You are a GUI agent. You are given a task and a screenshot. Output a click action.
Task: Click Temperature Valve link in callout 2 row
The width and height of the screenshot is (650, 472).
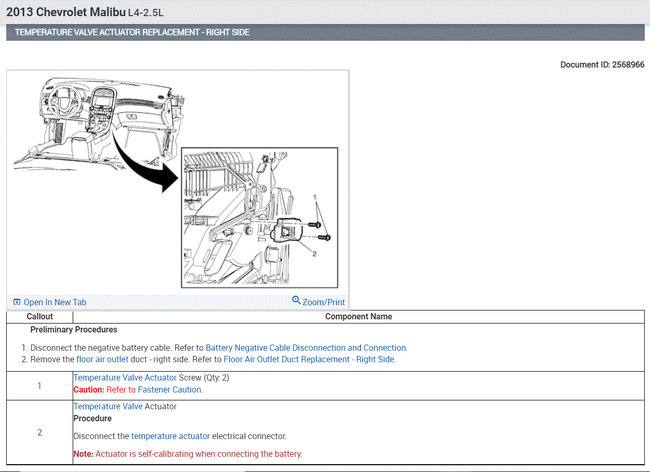coord(108,407)
